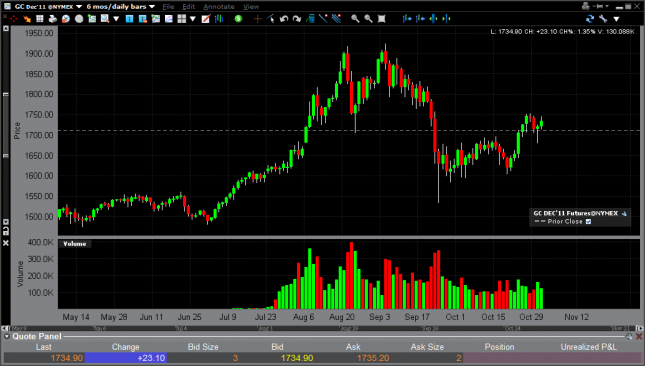Click the gray circle toolbar icon
645x366 pixels.
[x=79, y=19]
